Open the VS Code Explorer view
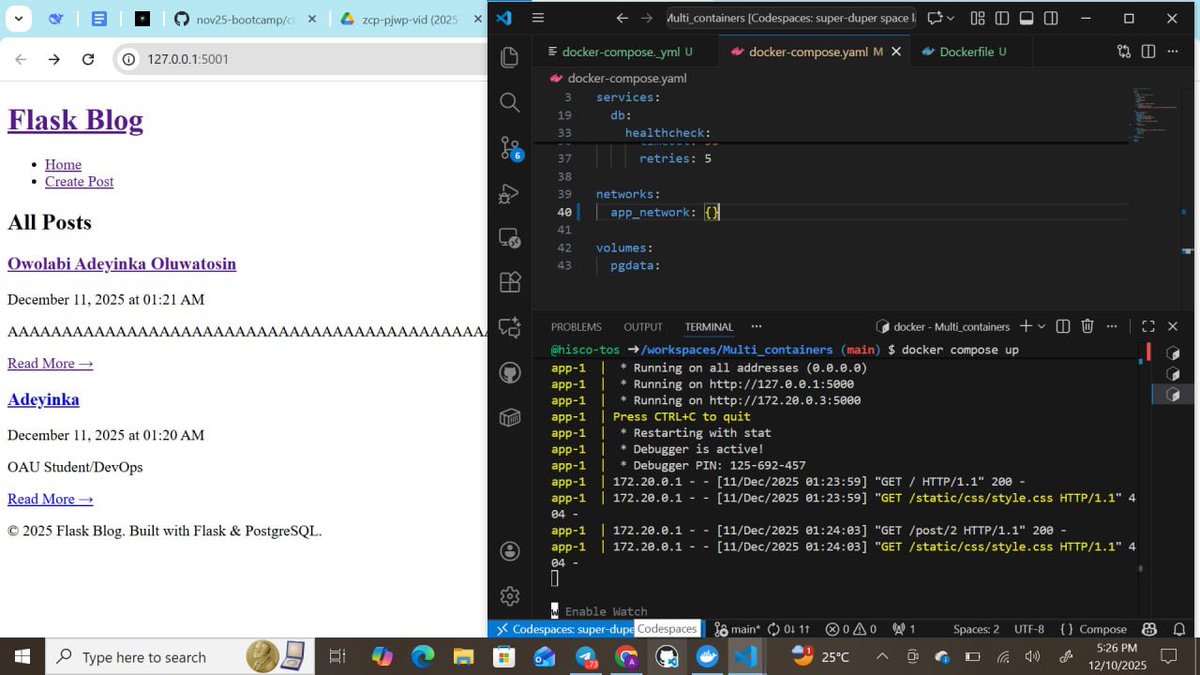The height and width of the screenshot is (675, 1200). (510, 57)
